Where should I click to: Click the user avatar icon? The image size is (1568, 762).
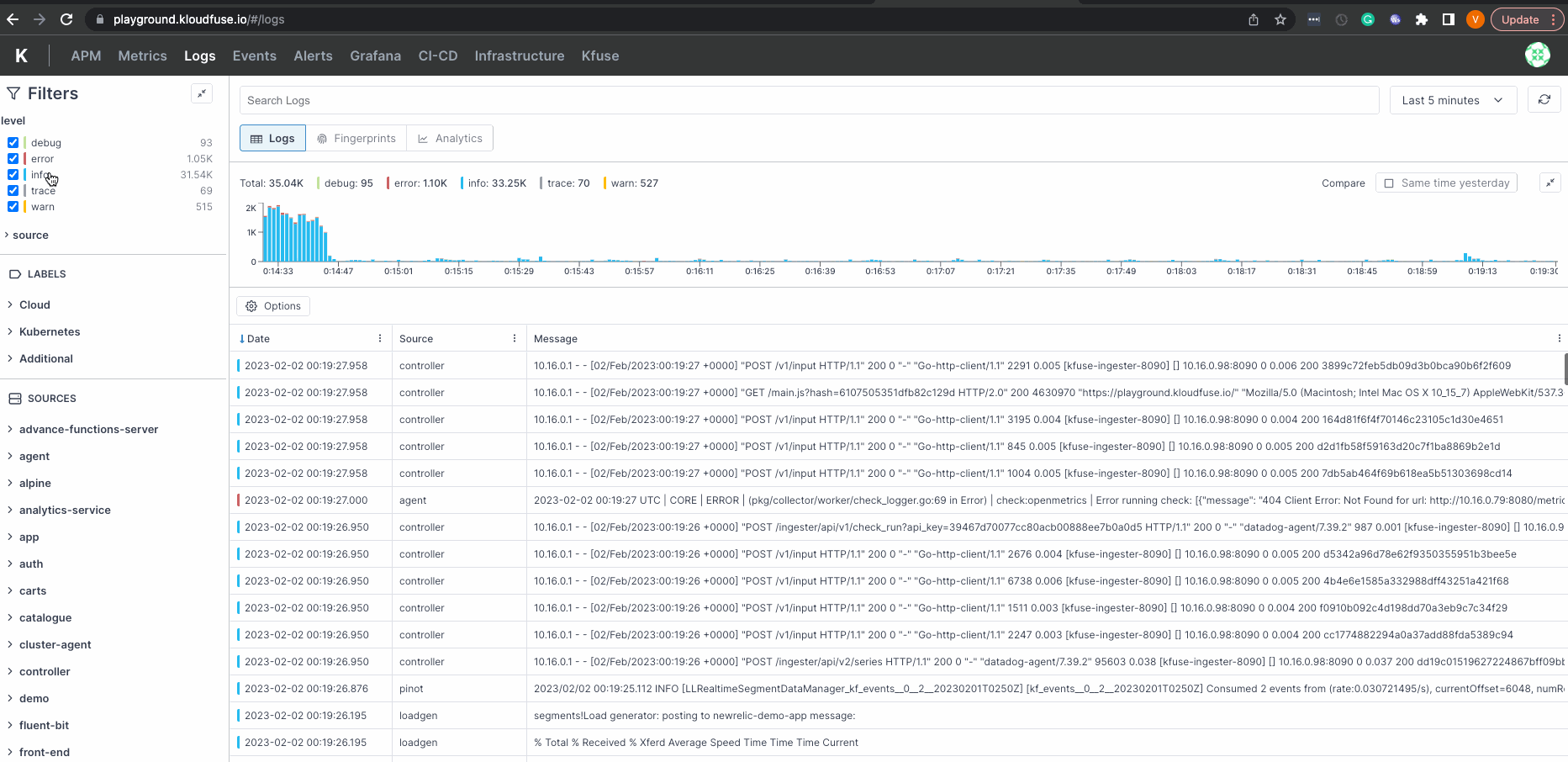(x=1537, y=55)
